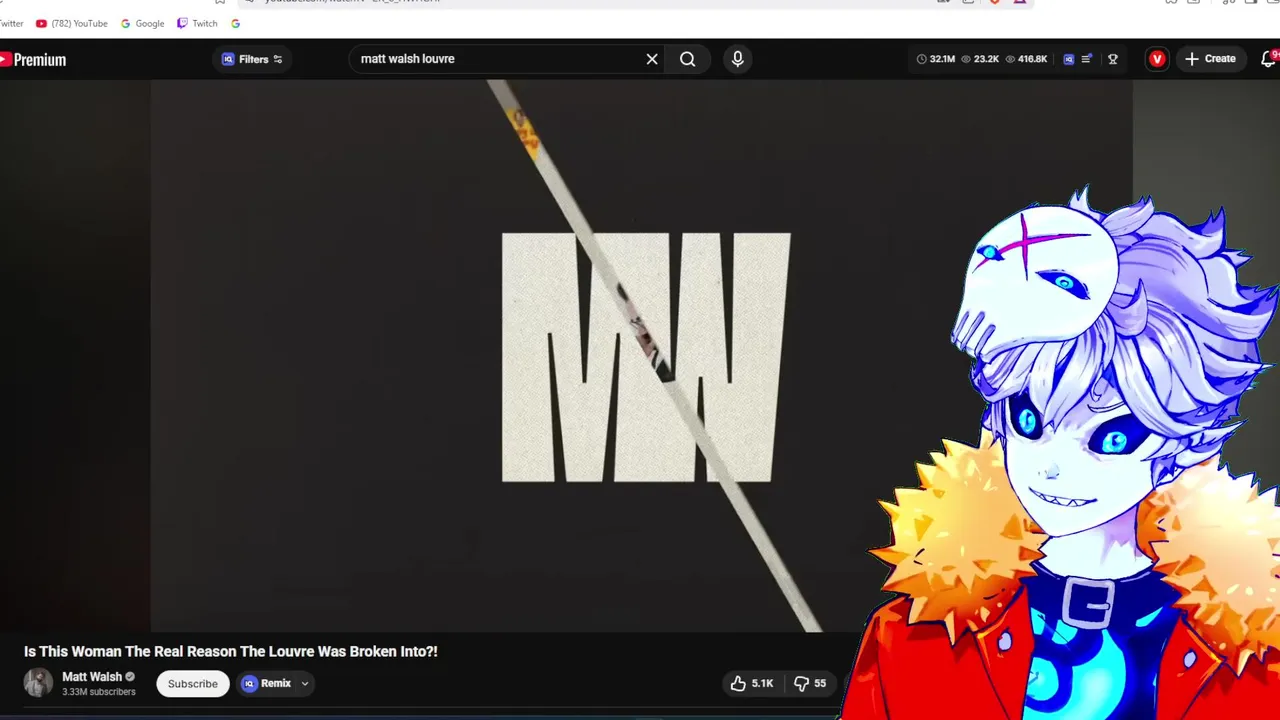Image resolution: width=1280 pixels, height=720 pixels.
Task: Open the trophy achievements icon
Action: click(1112, 59)
